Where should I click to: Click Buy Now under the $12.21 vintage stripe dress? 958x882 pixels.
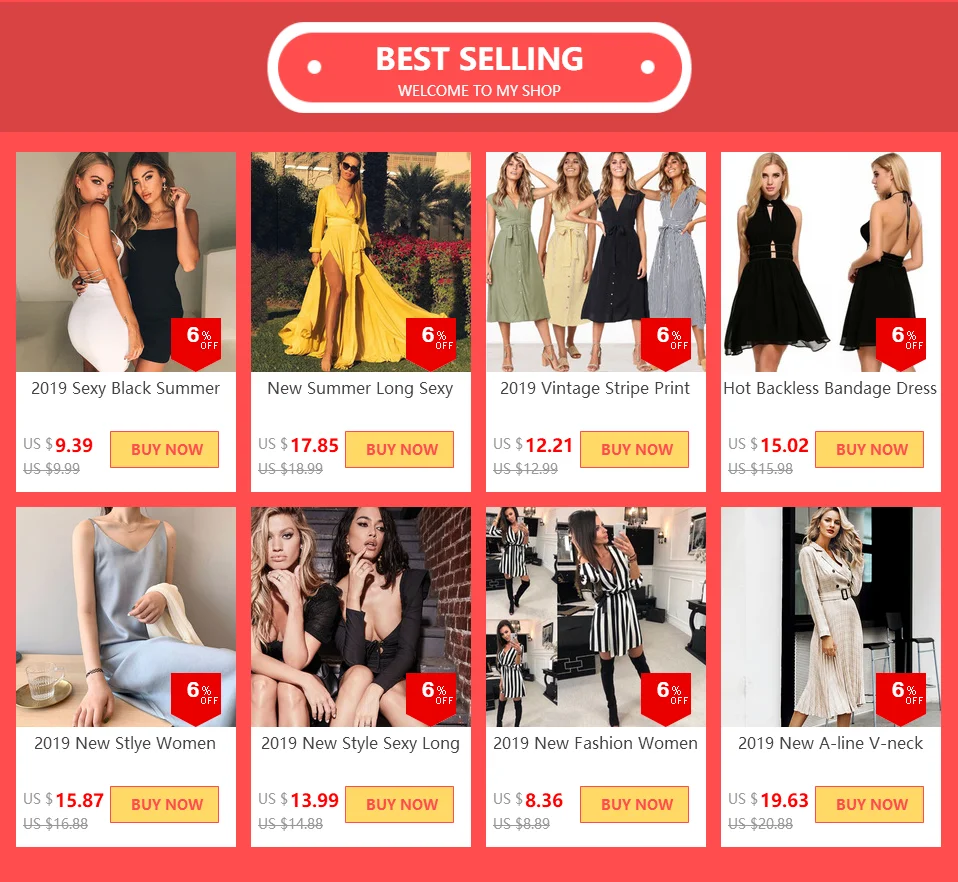(634, 450)
